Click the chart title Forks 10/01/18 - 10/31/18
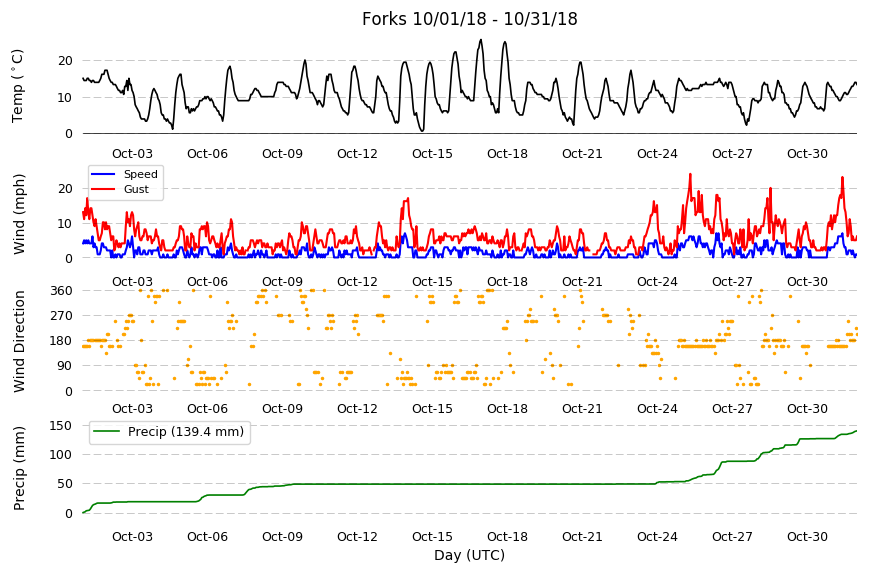870x573 pixels. [x=469, y=19]
